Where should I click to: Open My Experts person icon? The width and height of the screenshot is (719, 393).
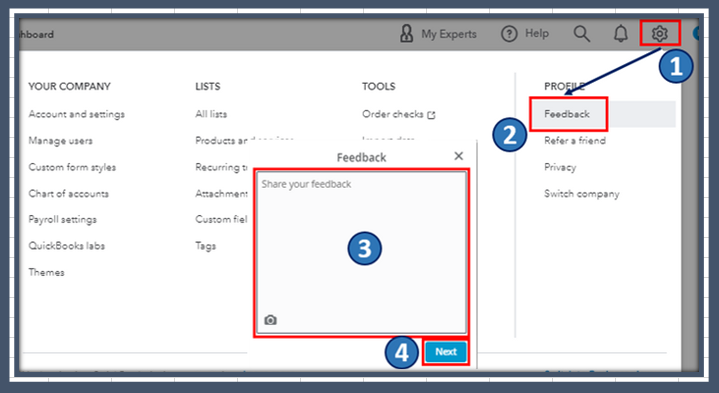click(x=406, y=33)
